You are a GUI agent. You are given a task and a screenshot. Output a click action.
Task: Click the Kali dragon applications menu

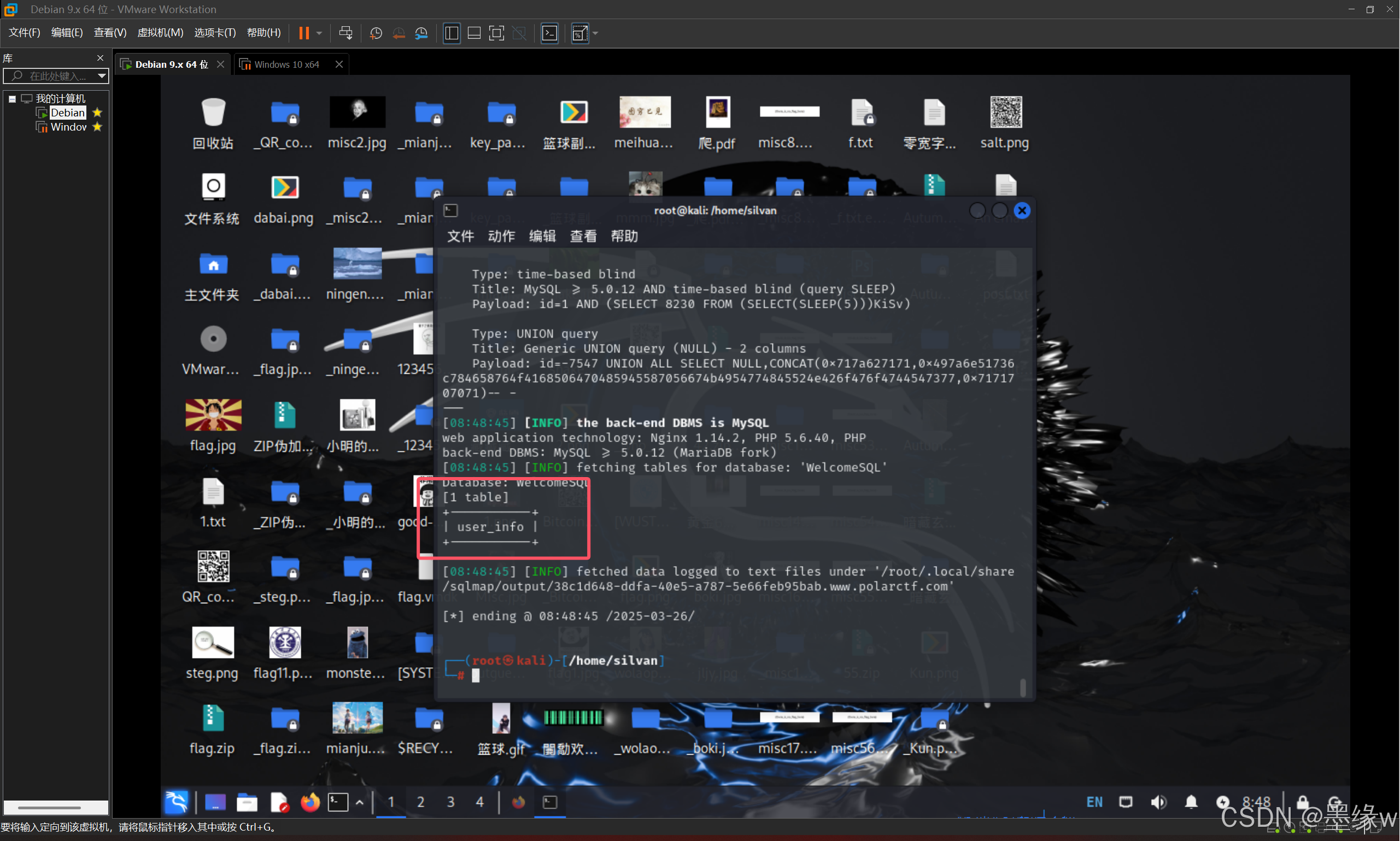pyautogui.click(x=176, y=801)
